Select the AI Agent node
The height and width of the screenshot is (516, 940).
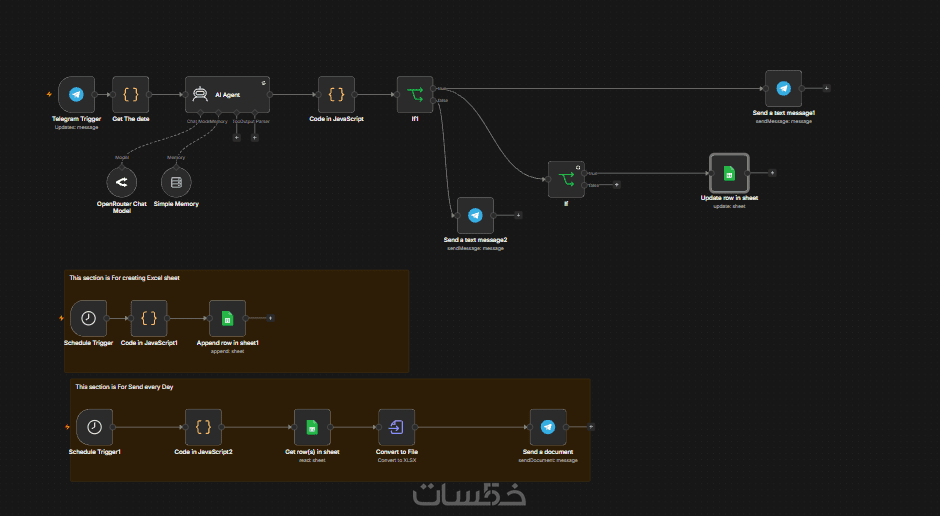coord(227,94)
